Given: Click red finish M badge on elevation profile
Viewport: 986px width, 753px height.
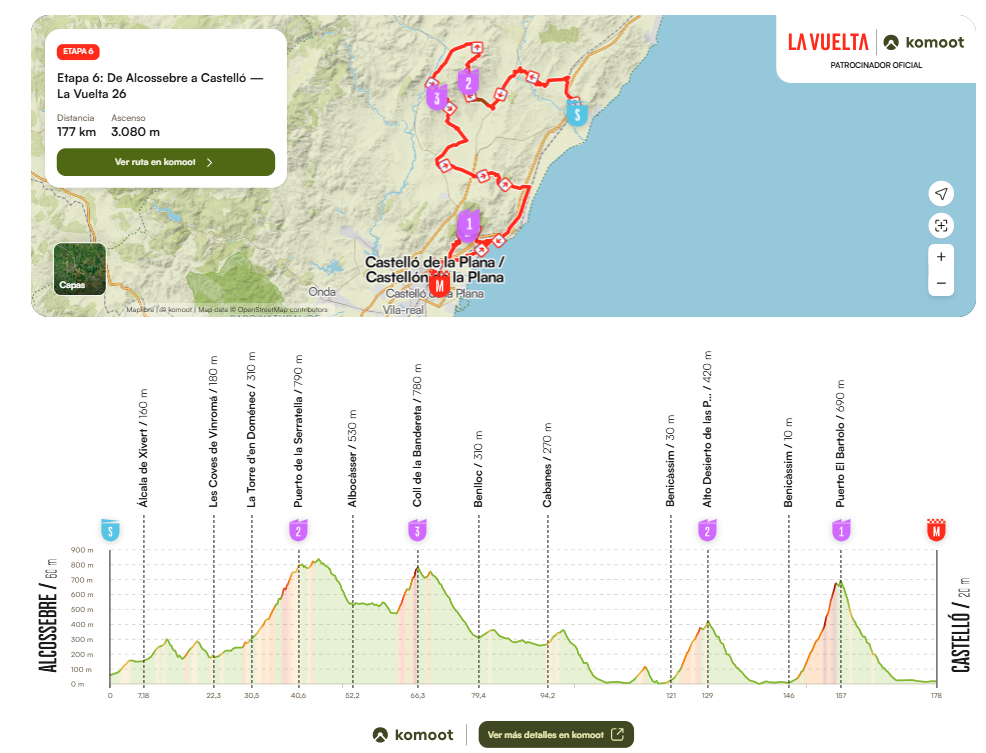Looking at the screenshot, I should coord(936,530).
